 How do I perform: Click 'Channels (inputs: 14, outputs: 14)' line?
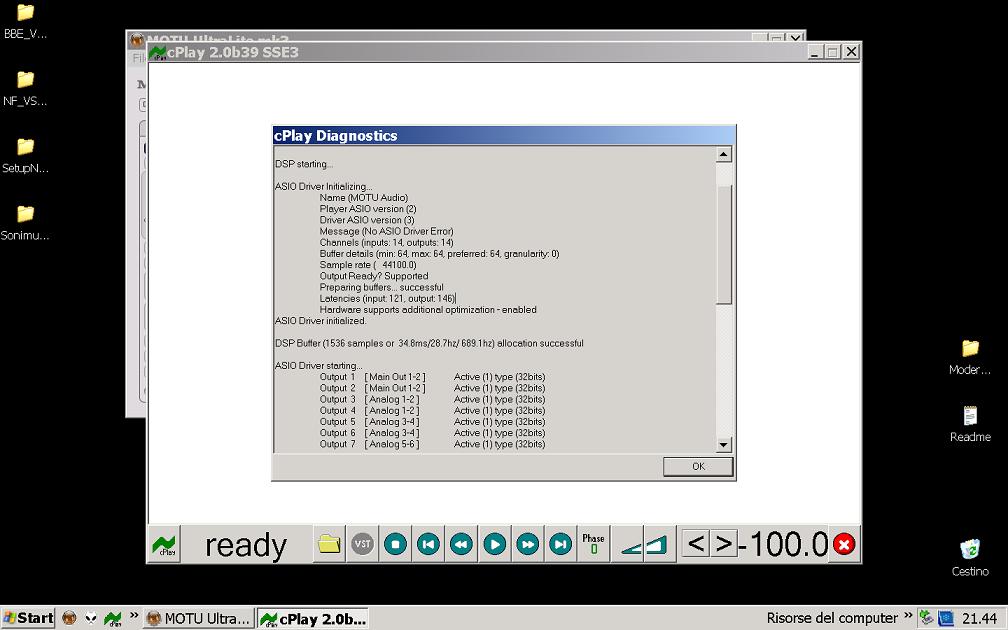(386, 242)
